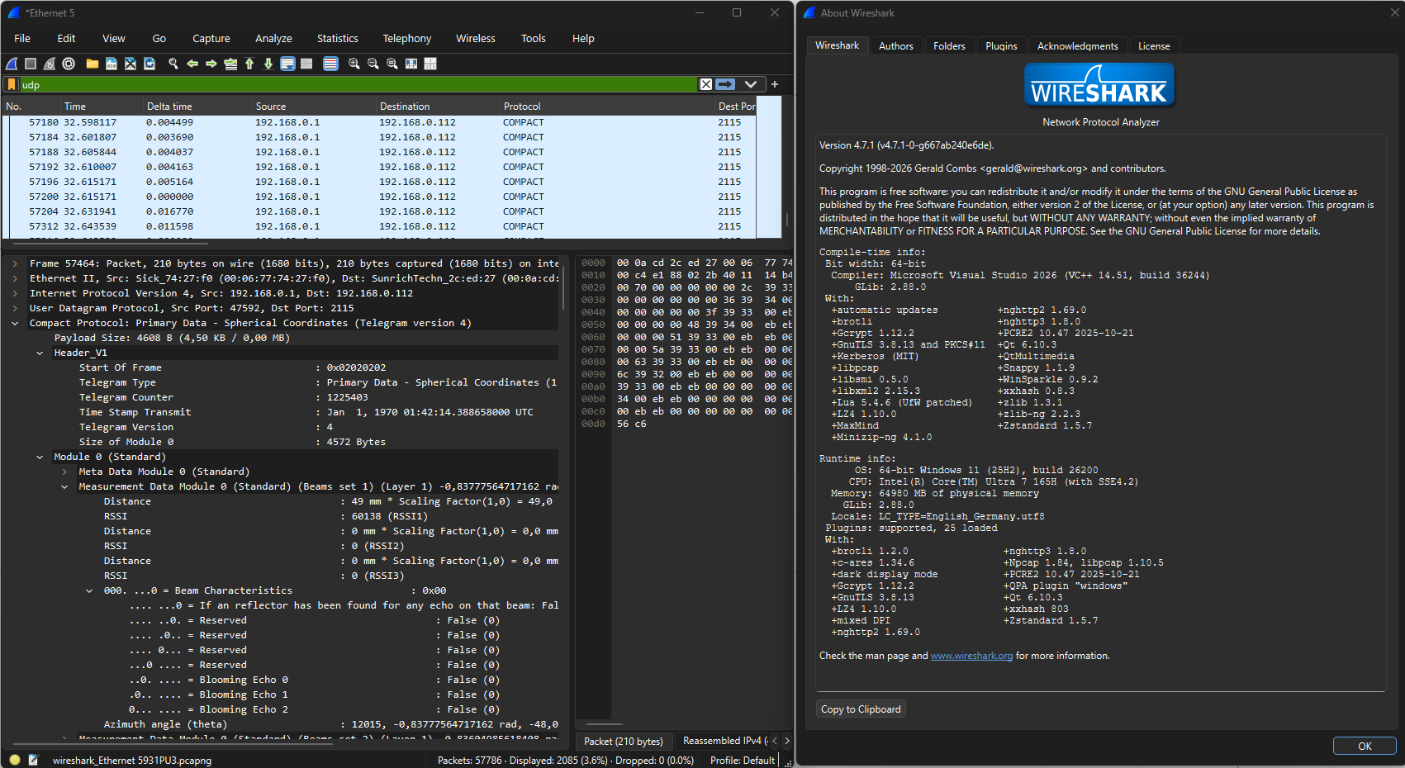Click in the udp display filter field

(358, 84)
